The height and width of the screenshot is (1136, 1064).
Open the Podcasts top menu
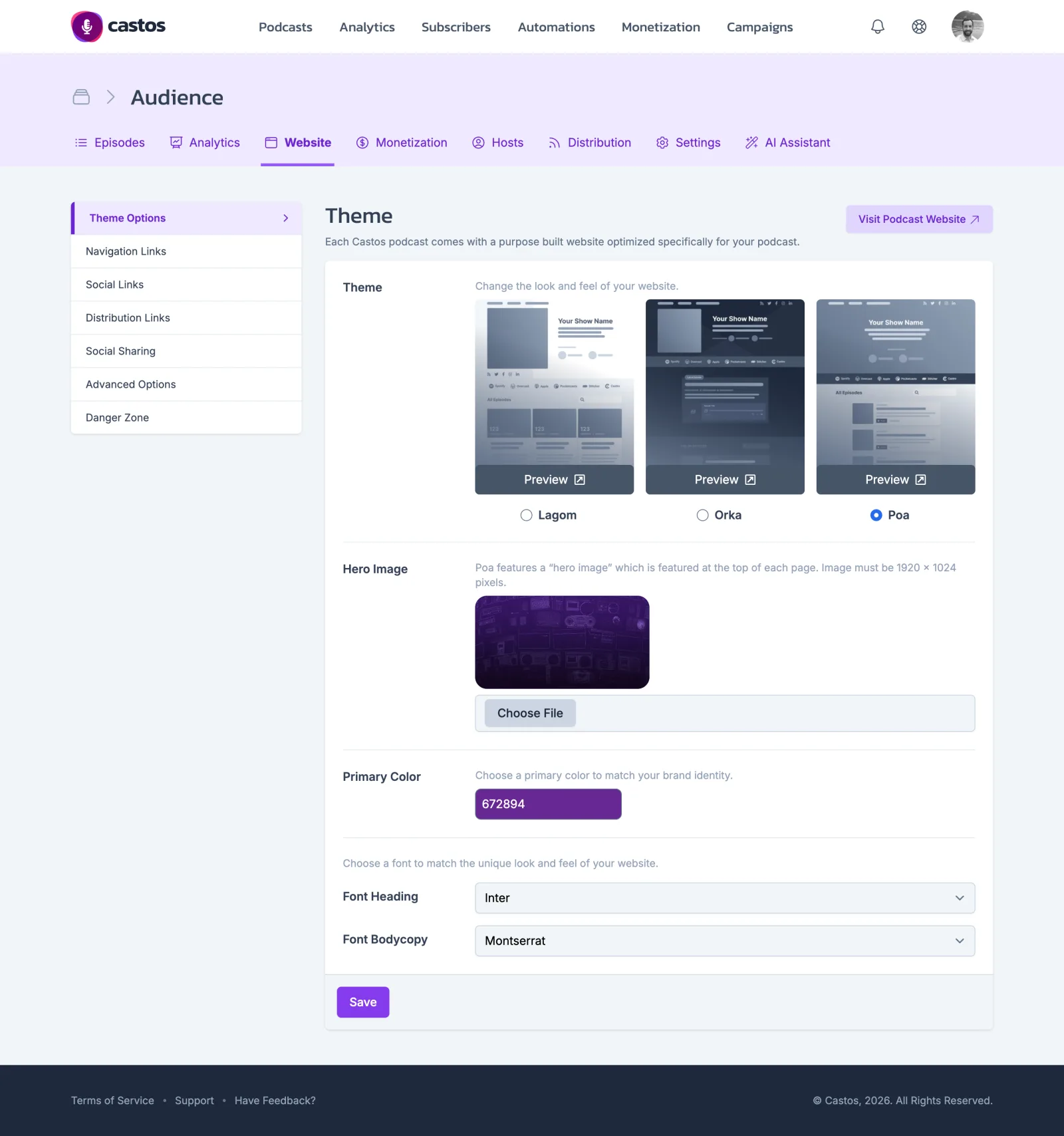click(x=285, y=27)
